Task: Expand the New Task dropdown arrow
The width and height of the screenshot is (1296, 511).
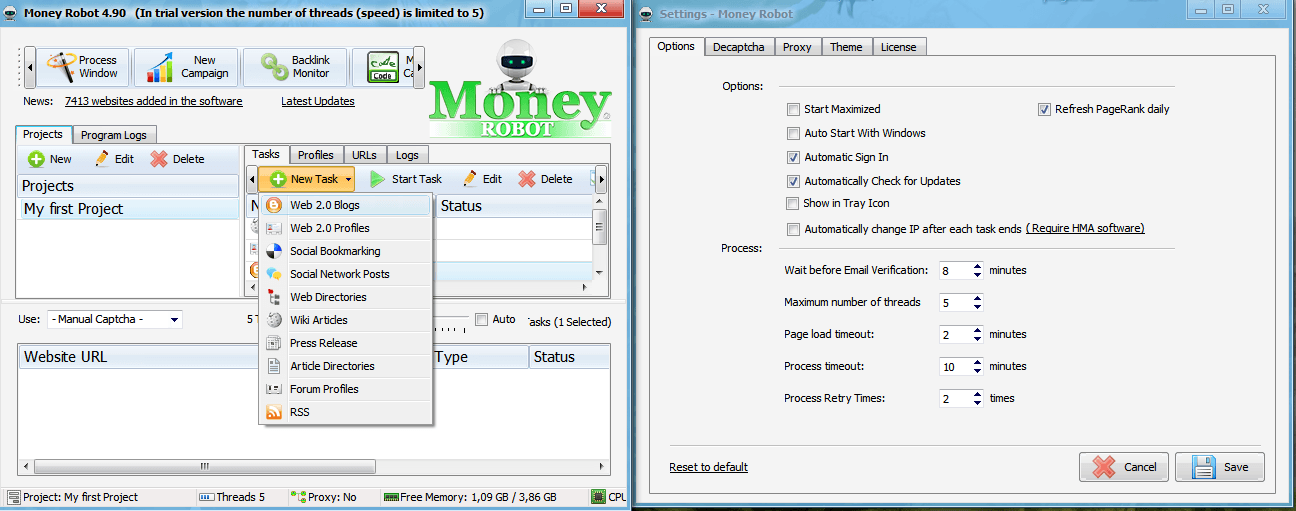Action: tap(347, 180)
